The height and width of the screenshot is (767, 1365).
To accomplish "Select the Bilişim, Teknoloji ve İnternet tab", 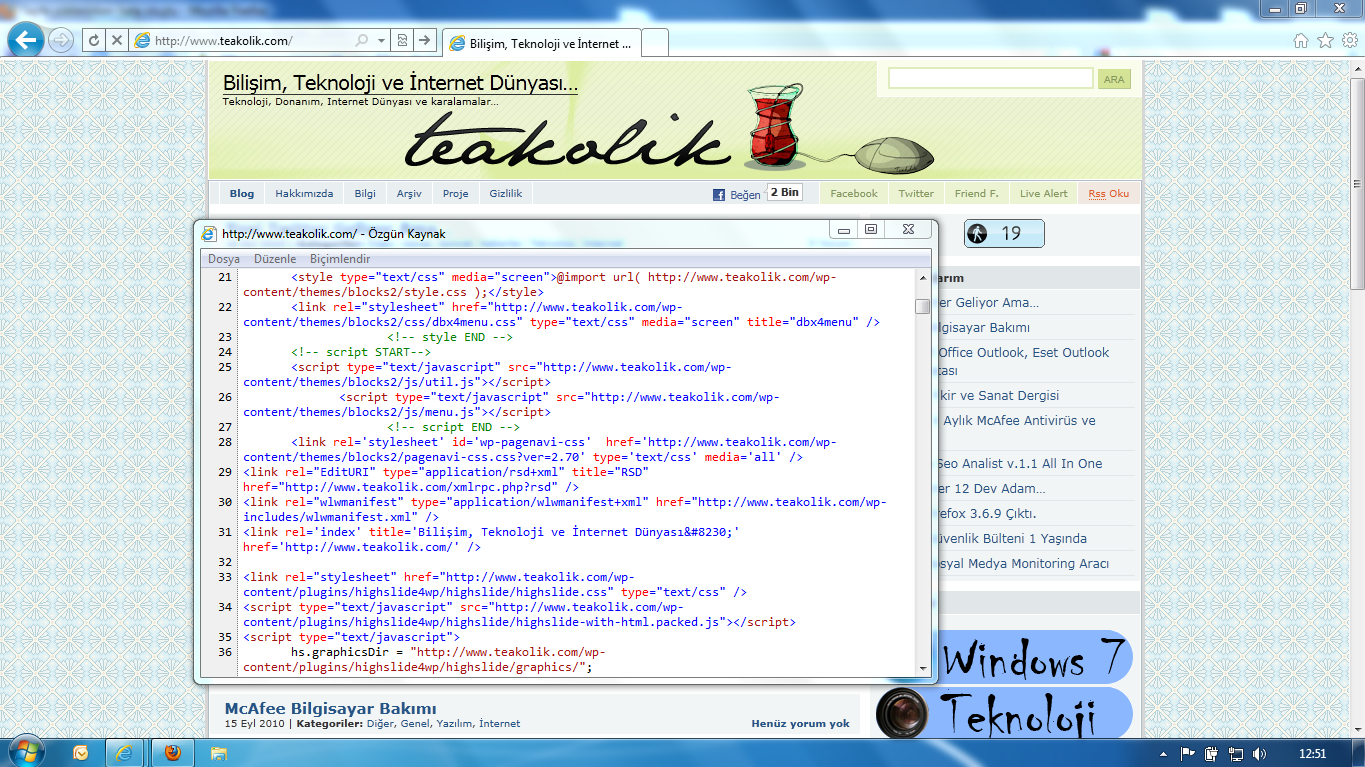I will pyautogui.click(x=541, y=43).
